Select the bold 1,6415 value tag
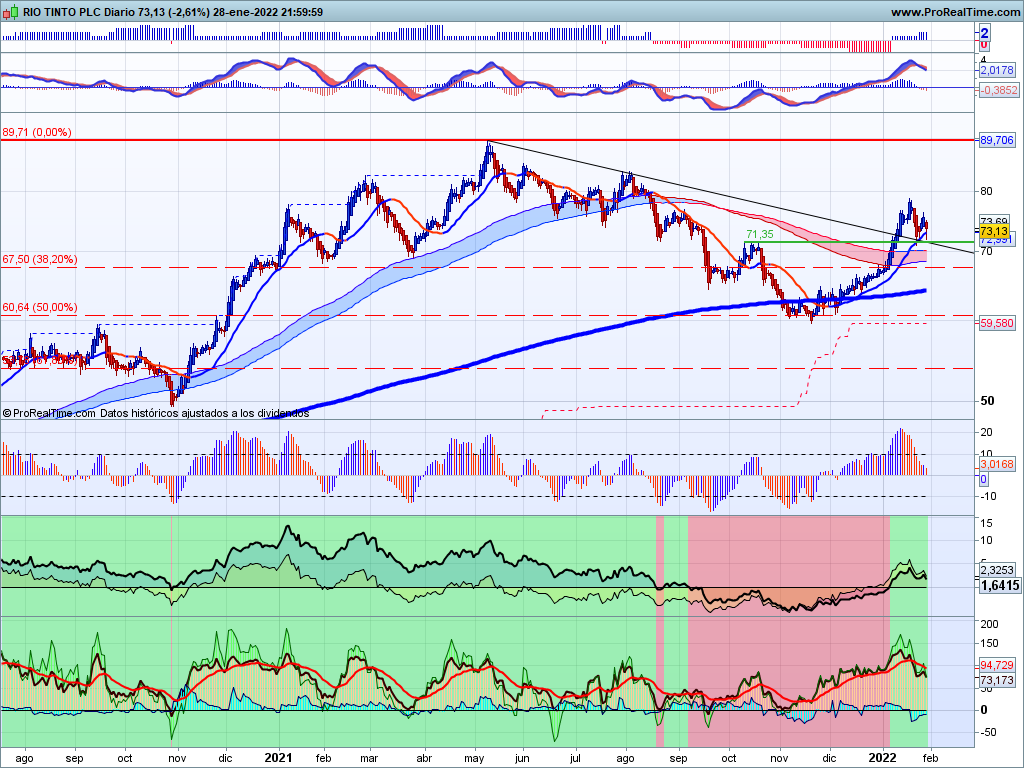This screenshot has height=768, width=1024. pos(1000,585)
